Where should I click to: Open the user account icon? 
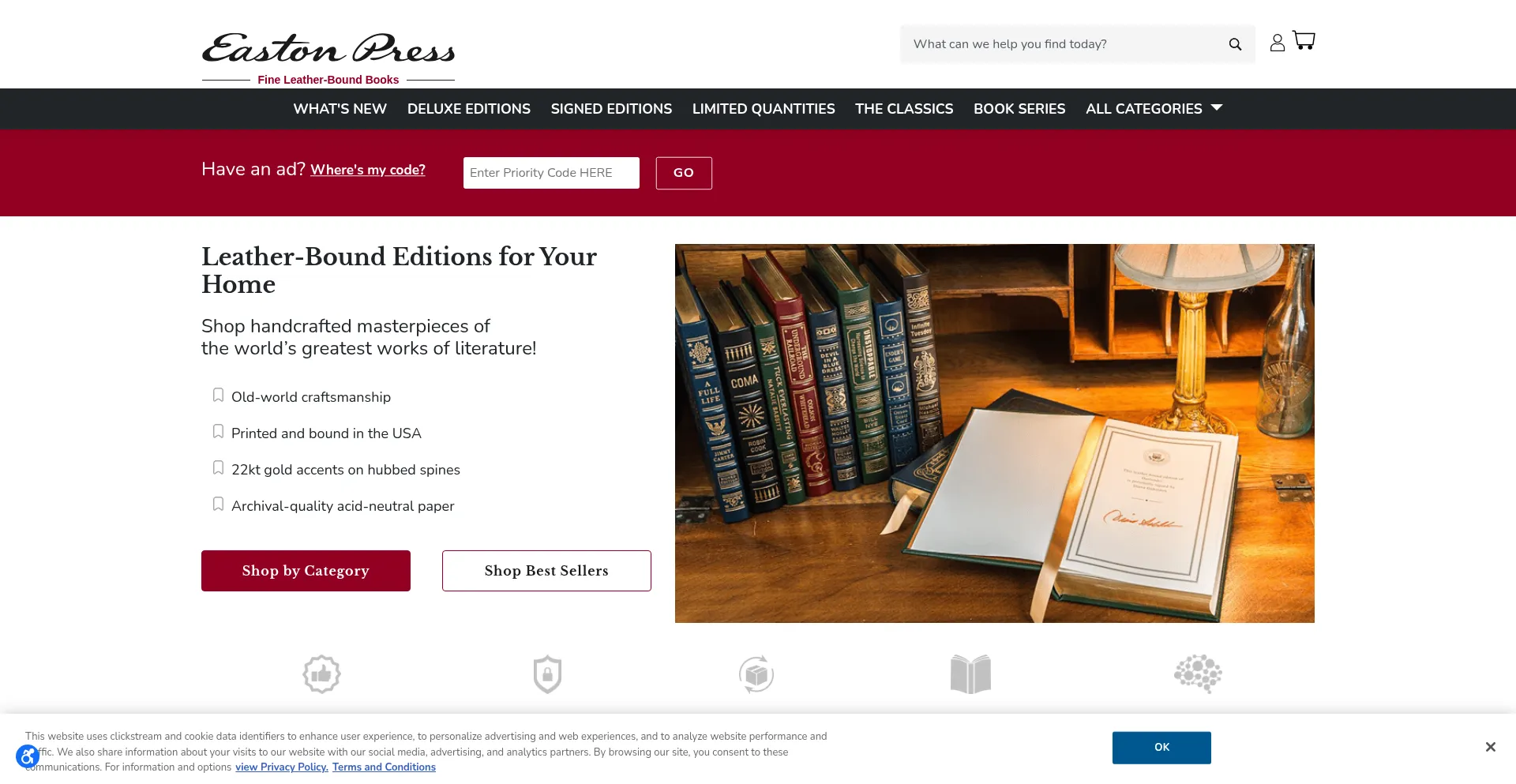(1277, 43)
